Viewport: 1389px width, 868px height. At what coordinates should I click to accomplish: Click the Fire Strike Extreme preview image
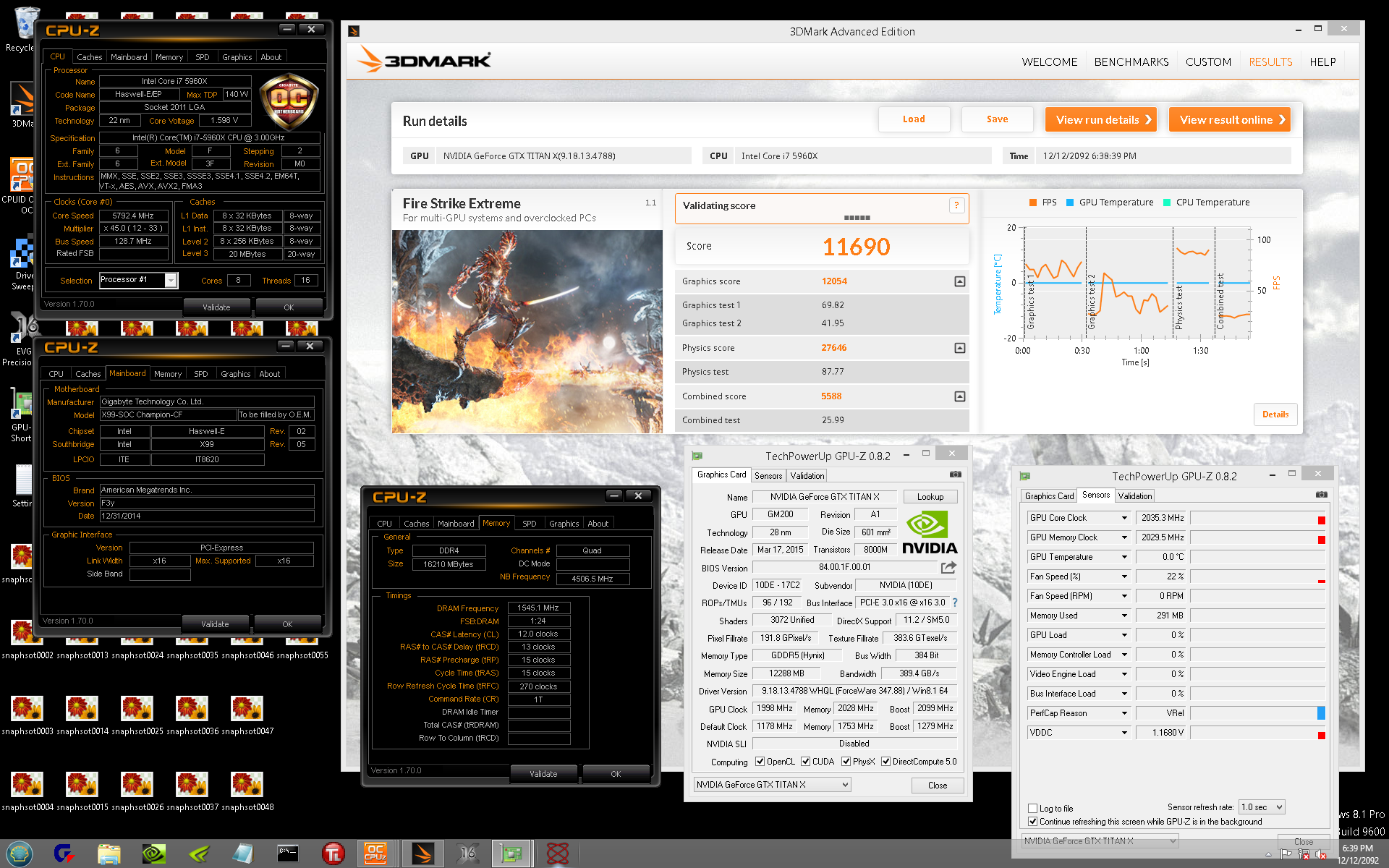tap(527, 332)
